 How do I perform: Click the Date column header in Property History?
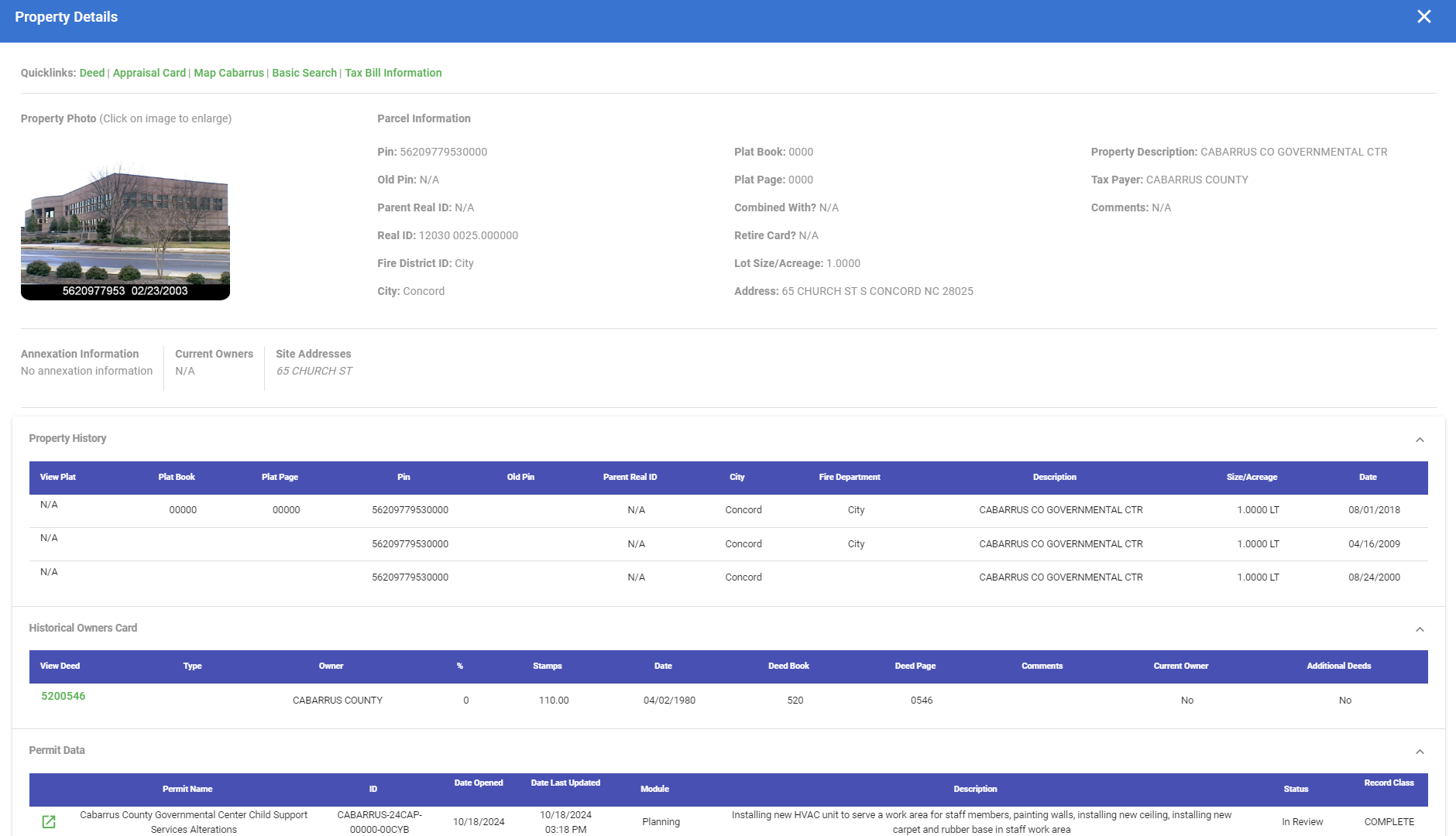pyautogui.click(x=1367, y=477)
